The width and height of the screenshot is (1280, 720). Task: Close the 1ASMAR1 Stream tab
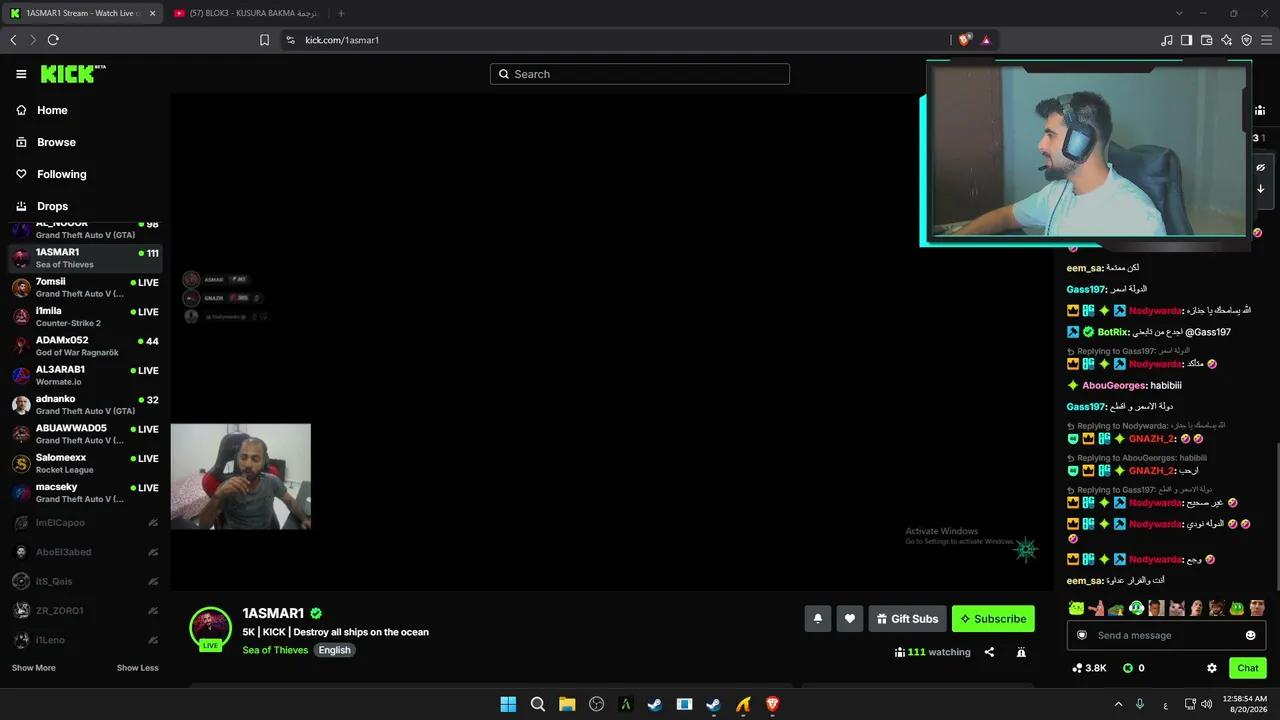point(153,13)
